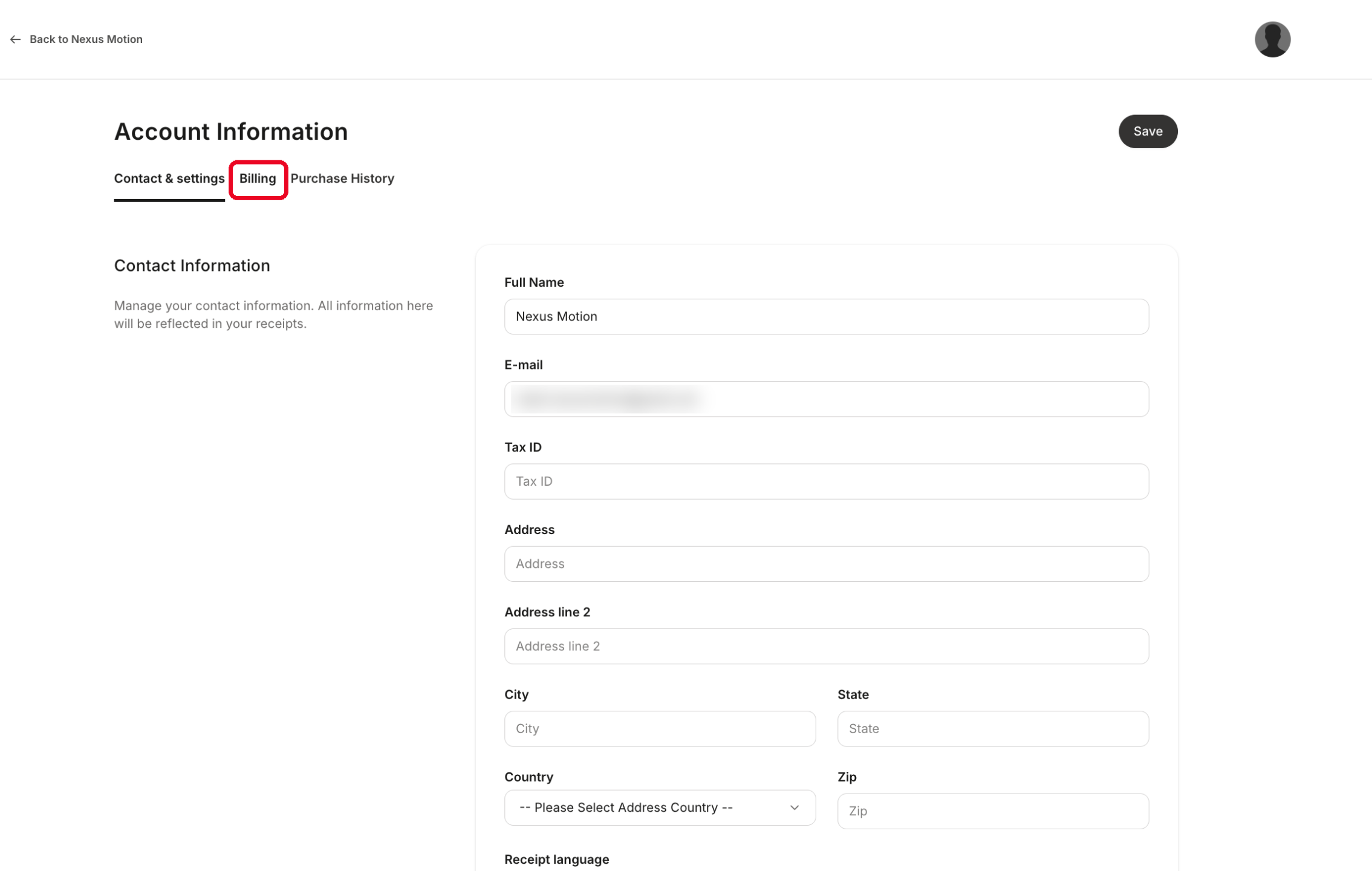
Task: Click the Receipt language label
Action: [556, 859]
